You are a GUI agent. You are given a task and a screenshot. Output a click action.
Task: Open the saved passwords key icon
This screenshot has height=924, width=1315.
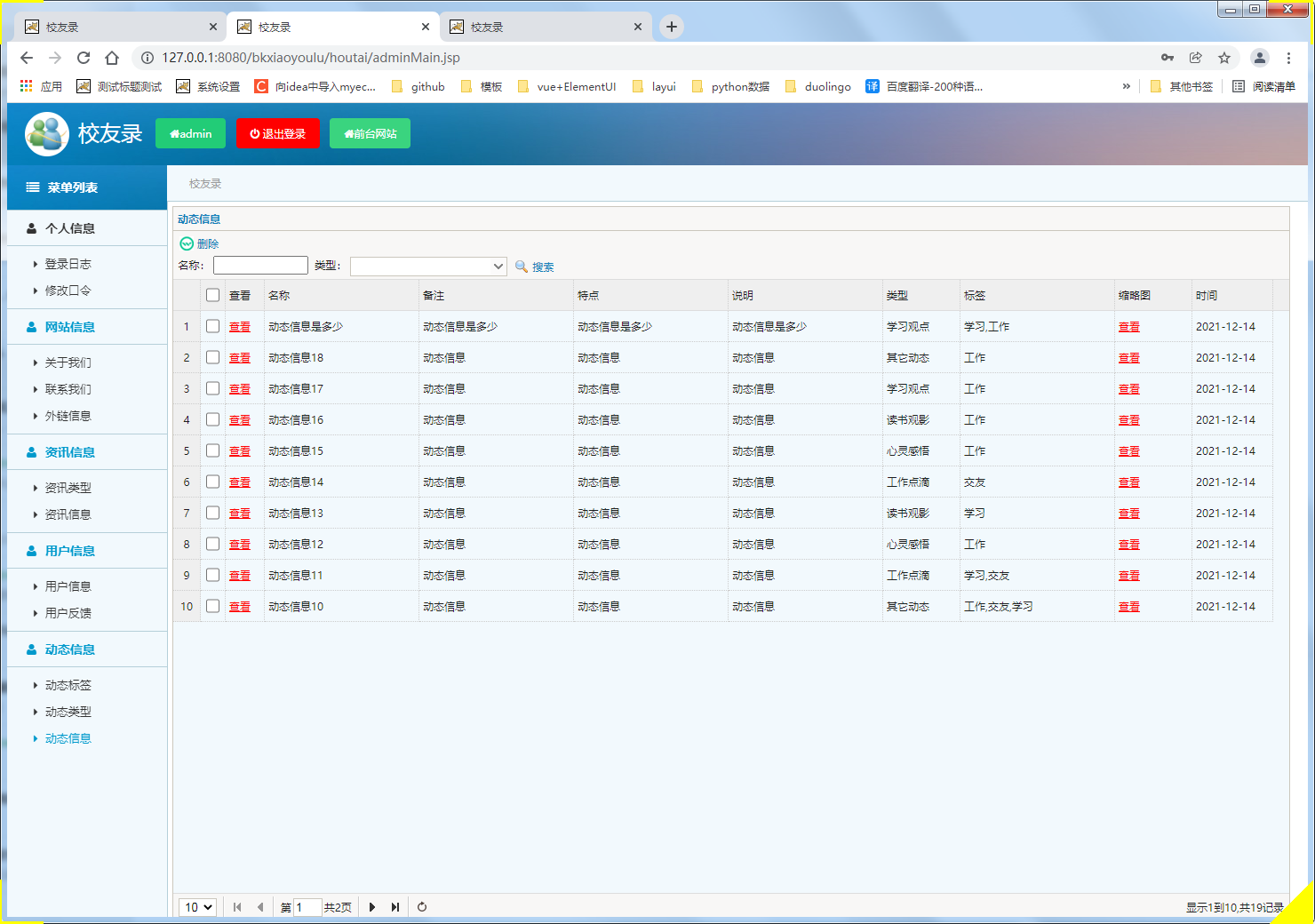(x=1168, y=58)
